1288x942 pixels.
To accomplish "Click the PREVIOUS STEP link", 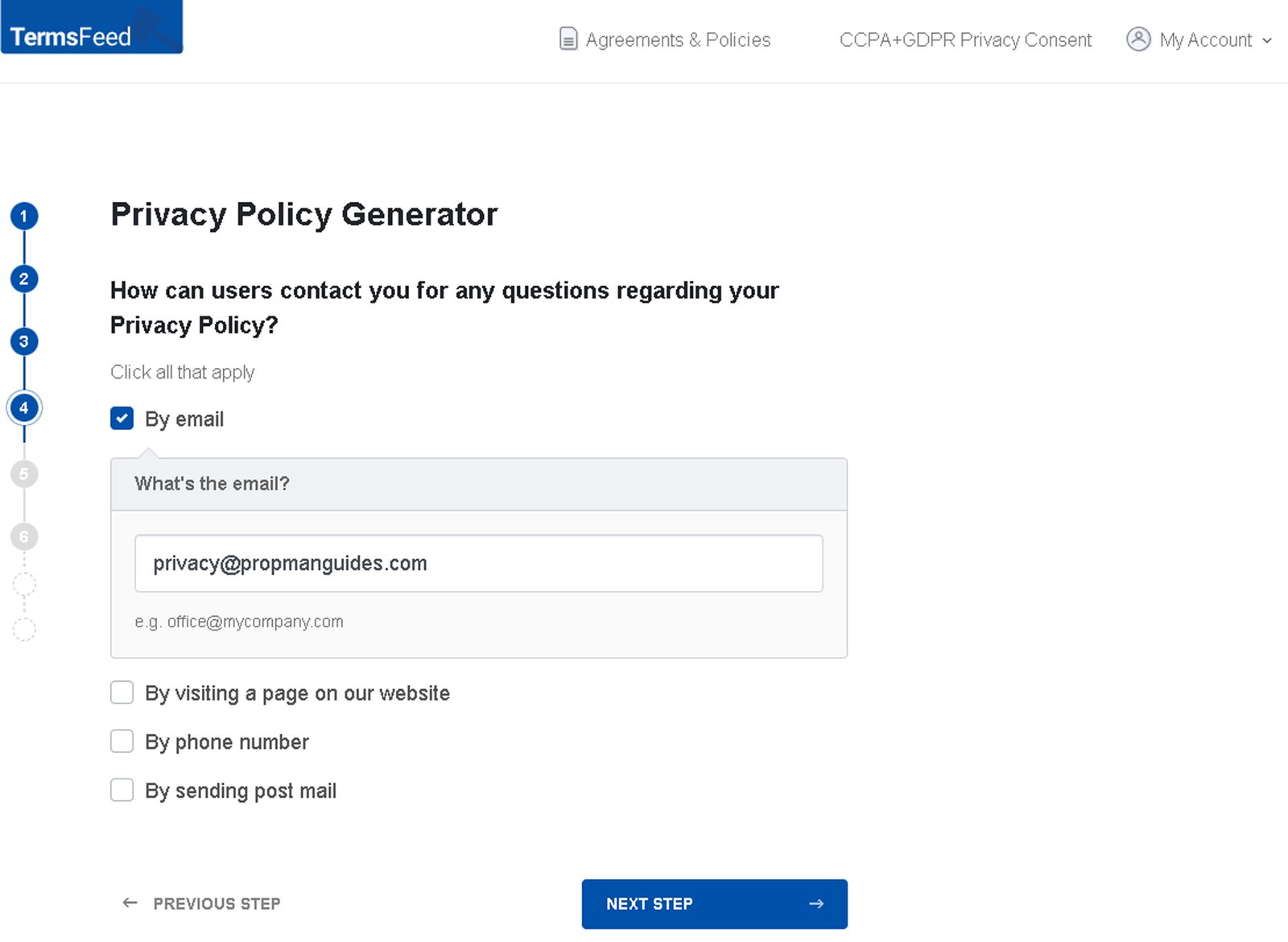I will 201,904.
